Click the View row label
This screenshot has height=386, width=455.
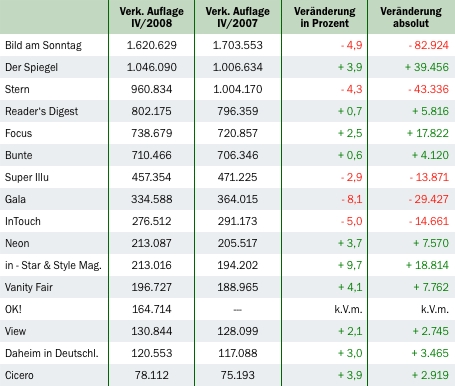(x=15, y=331)
